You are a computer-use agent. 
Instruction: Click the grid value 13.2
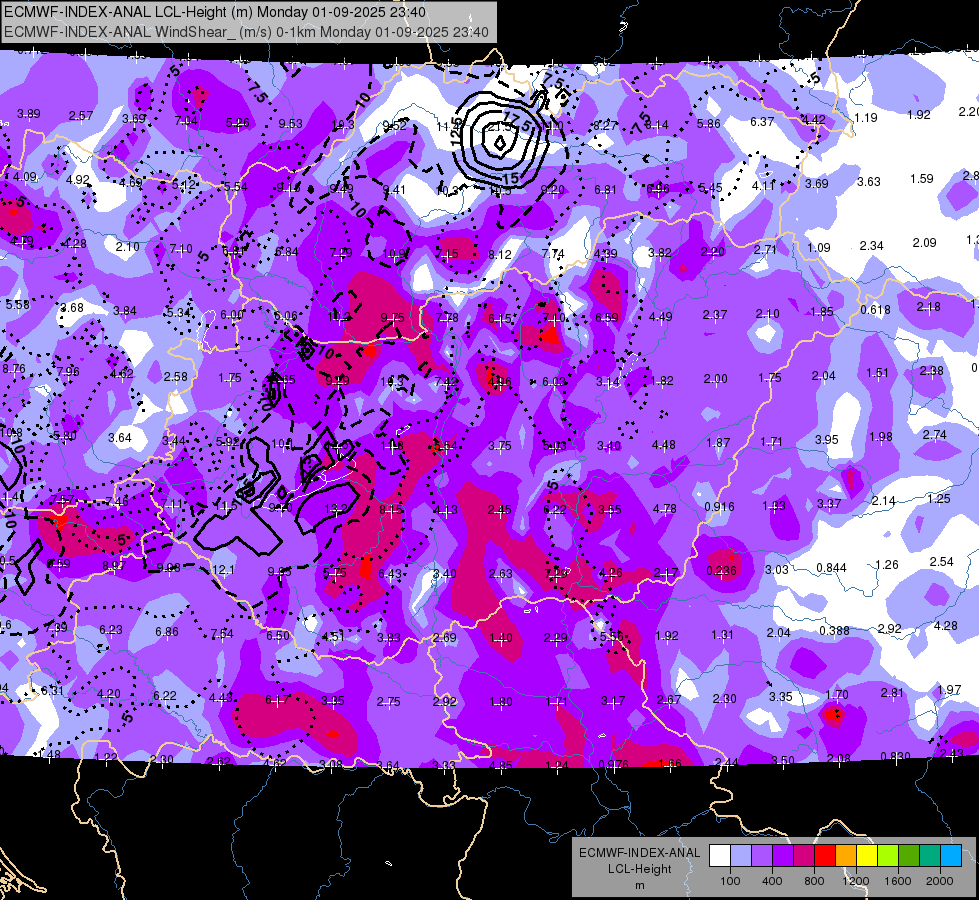[336, 508]
